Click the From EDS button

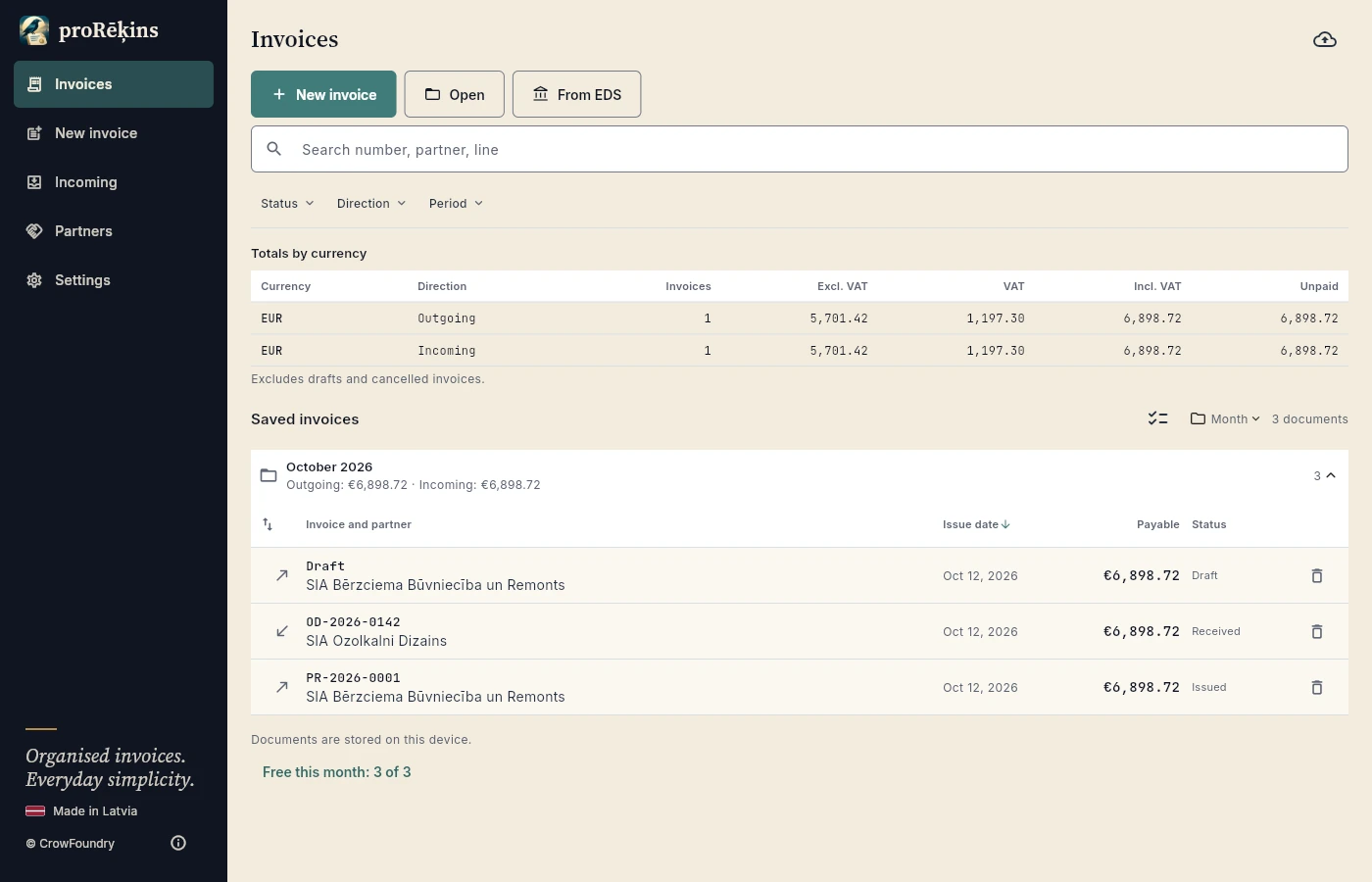[577, 94]
